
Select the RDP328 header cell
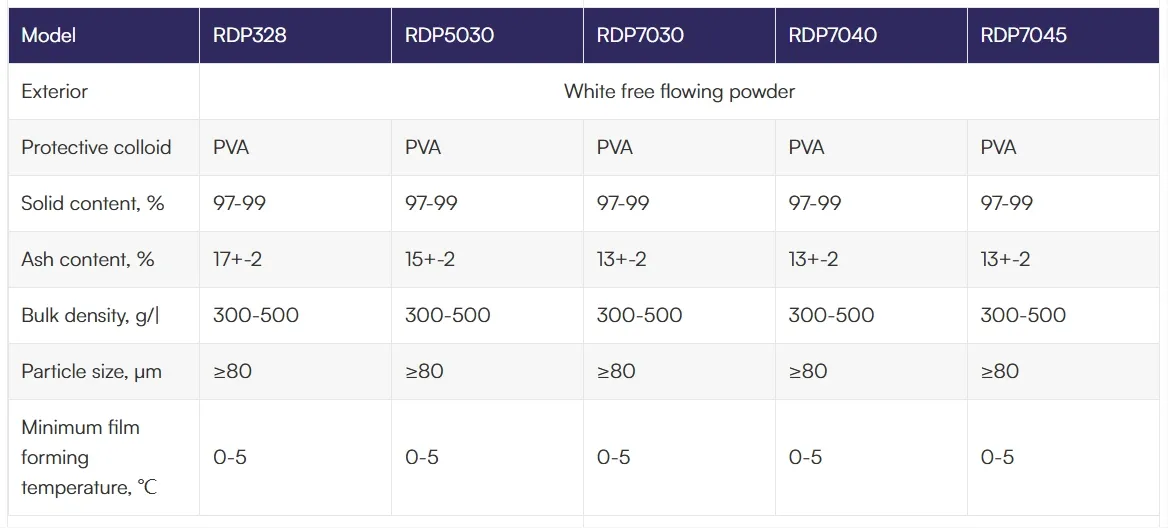coord(250,35)
